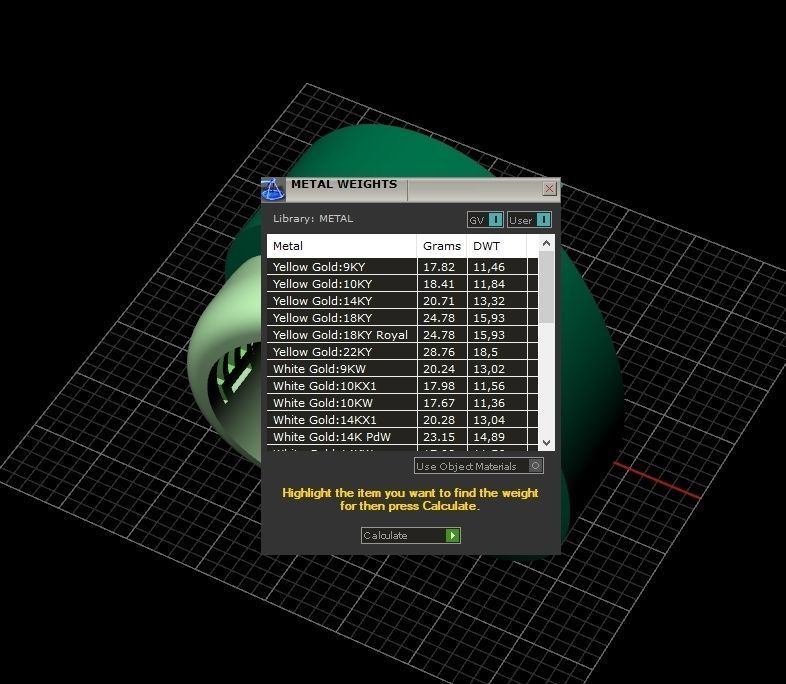Close the Metal Weights dialog
This screenshot has width=786, height=684.
[549, 188]
